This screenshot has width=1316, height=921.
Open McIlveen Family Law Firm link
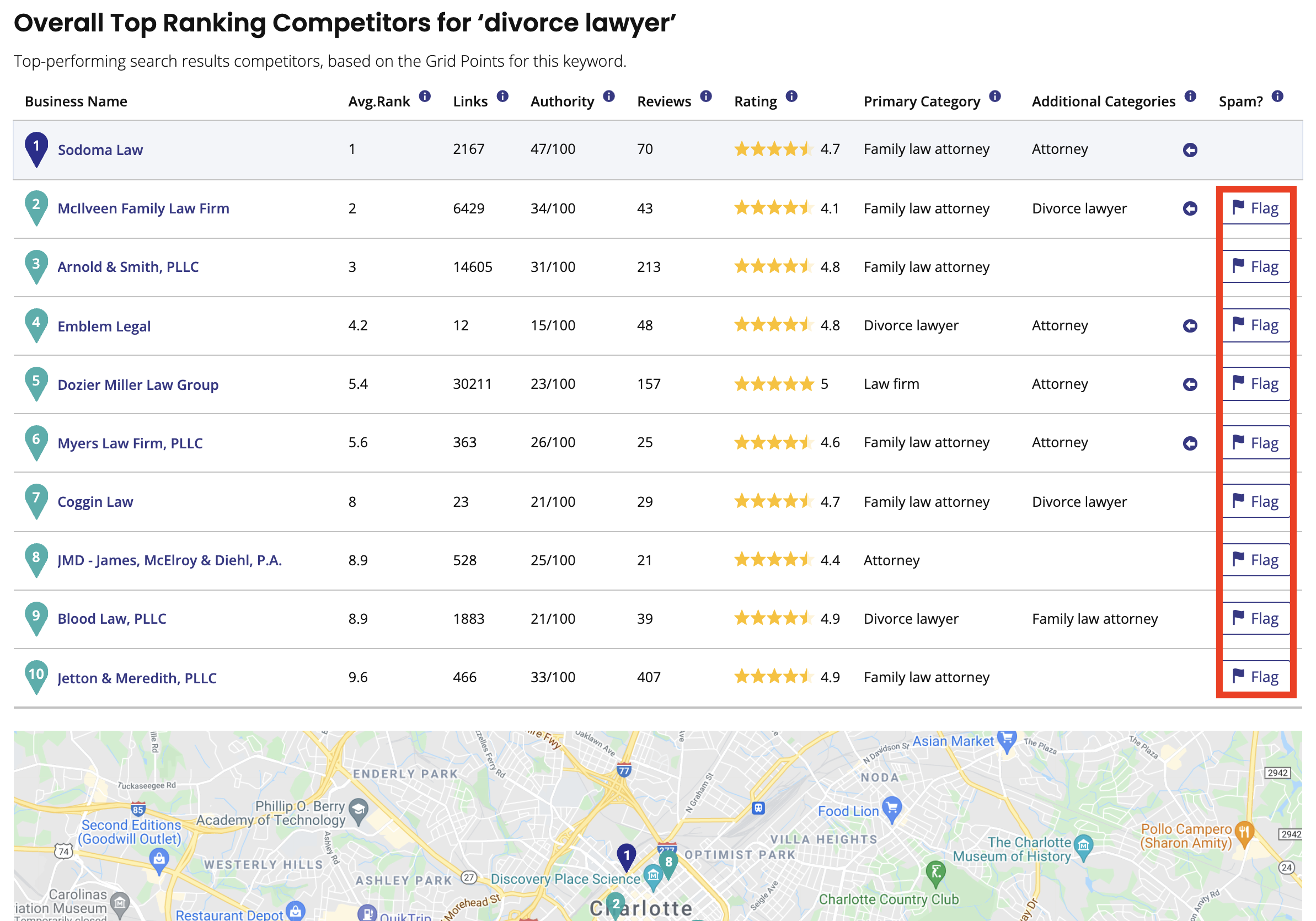[x=143, y=208]
